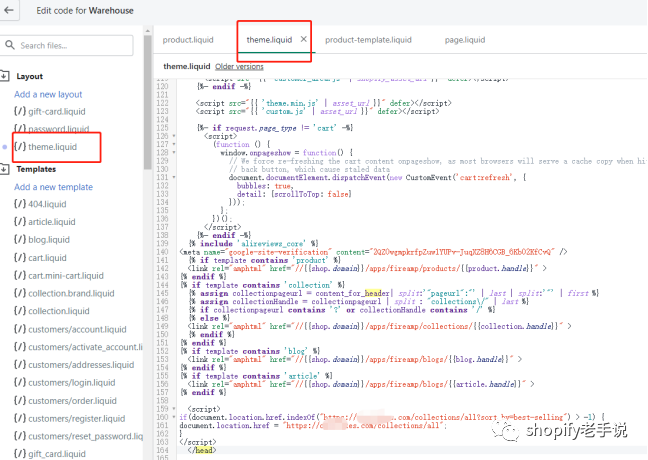Fold code at line 131

[174, 177]
